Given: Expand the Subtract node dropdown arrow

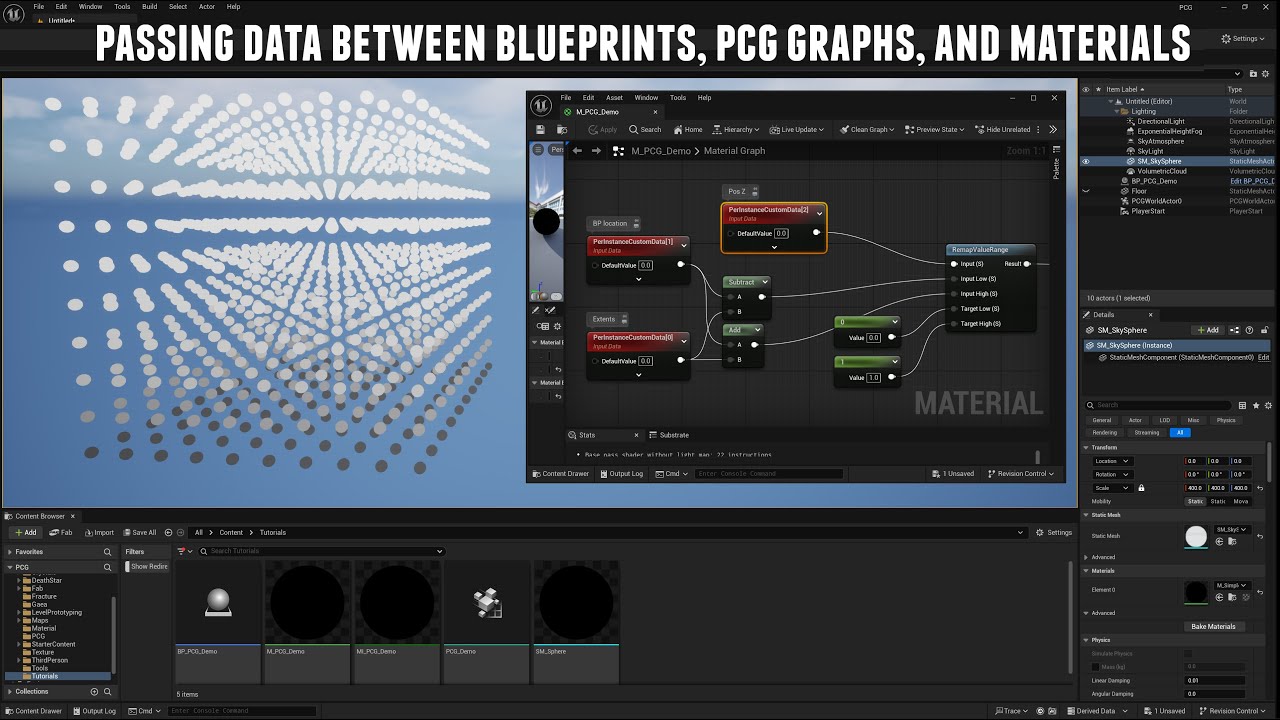Looking at the screenshot, I should tap(765, 282).
